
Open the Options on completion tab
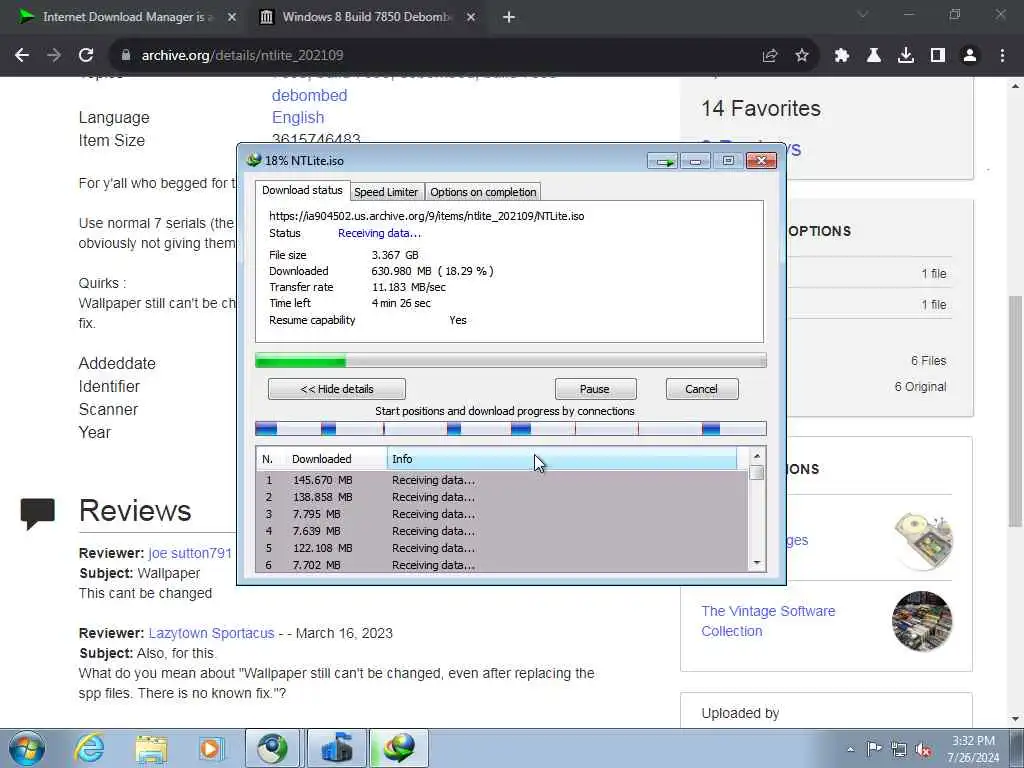pos(483,192)
